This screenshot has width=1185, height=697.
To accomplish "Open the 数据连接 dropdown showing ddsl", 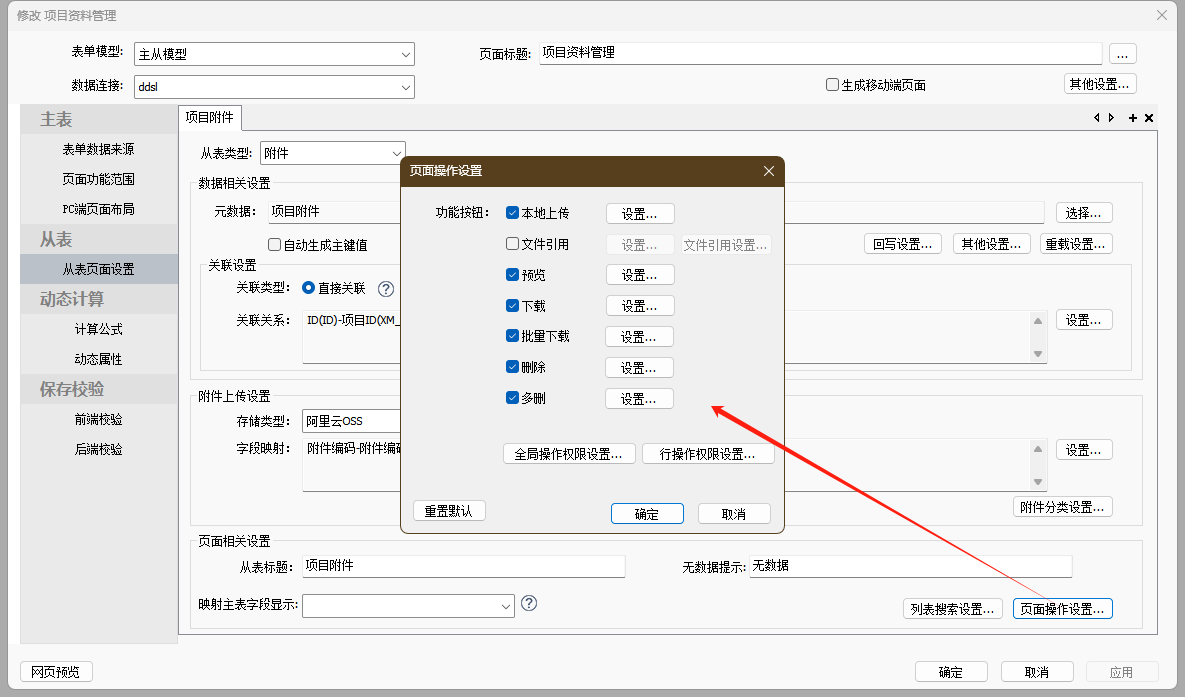I will [x=405, y=87].
